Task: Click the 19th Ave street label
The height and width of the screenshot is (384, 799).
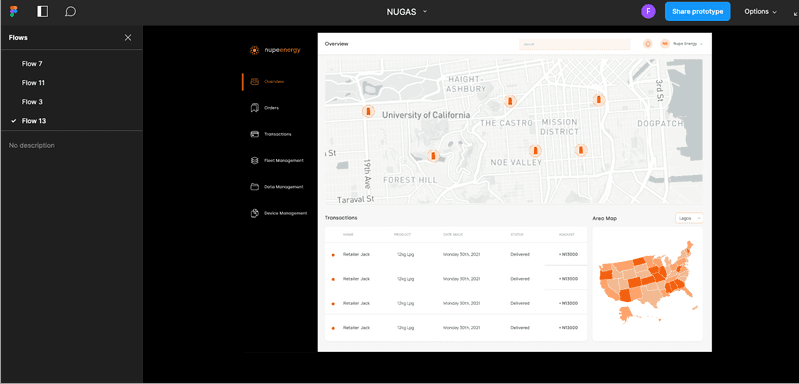Action: coord(367,173)
